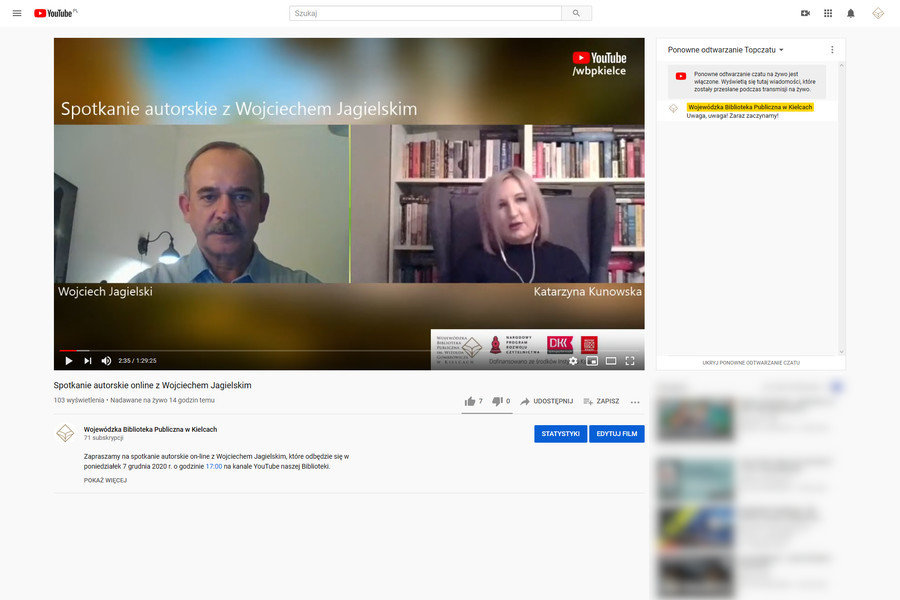900x600 pixels.
Task: Click the video title below player
Action: 152,385
